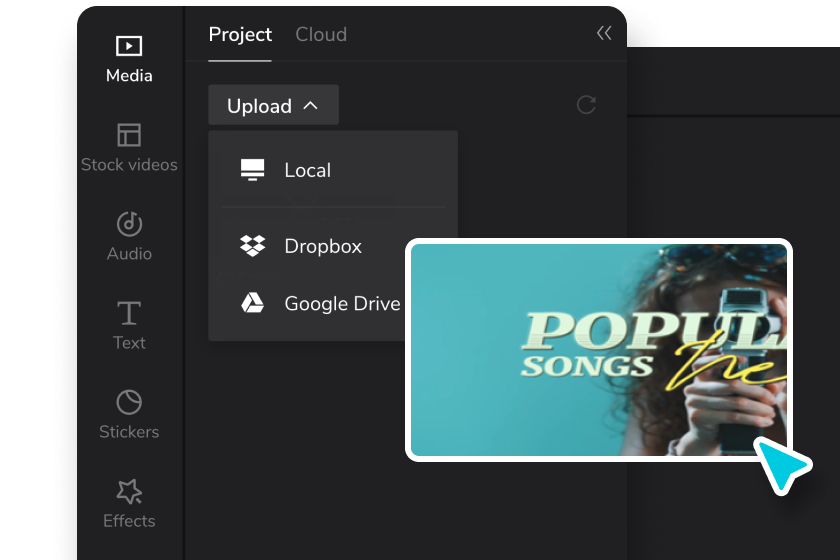This screenshot has height=560, width=840.
Task: Switch to the Cloud tab
Action: 321,34
